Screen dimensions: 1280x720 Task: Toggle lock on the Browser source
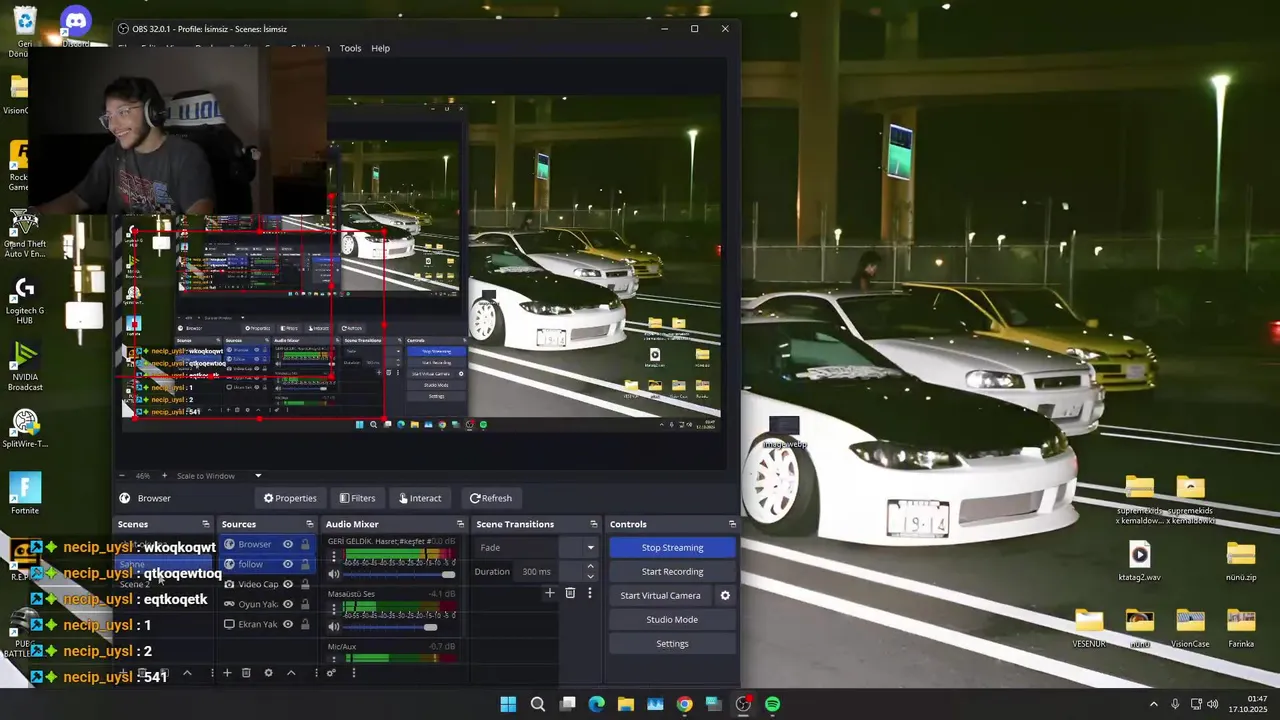tap(305, 544)
